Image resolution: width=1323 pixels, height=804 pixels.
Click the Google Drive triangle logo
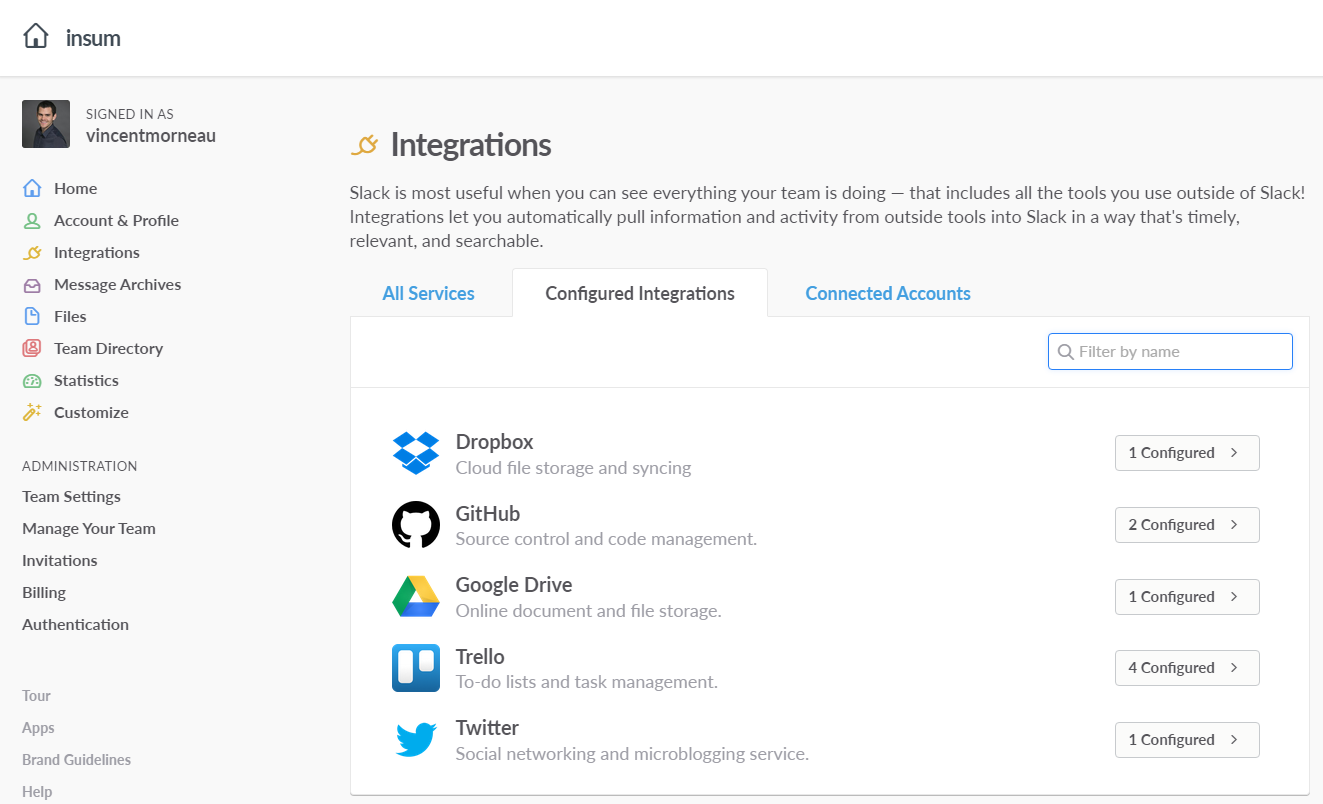(x=416, y=597)
